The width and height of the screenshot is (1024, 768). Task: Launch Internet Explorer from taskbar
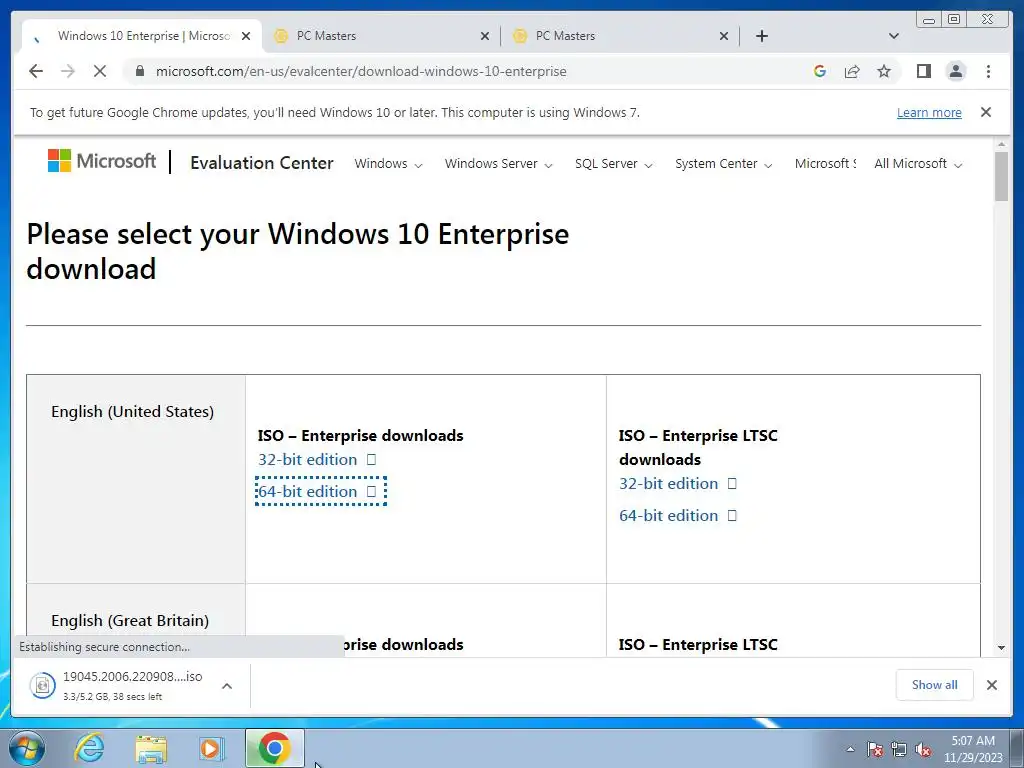[89, 748]
